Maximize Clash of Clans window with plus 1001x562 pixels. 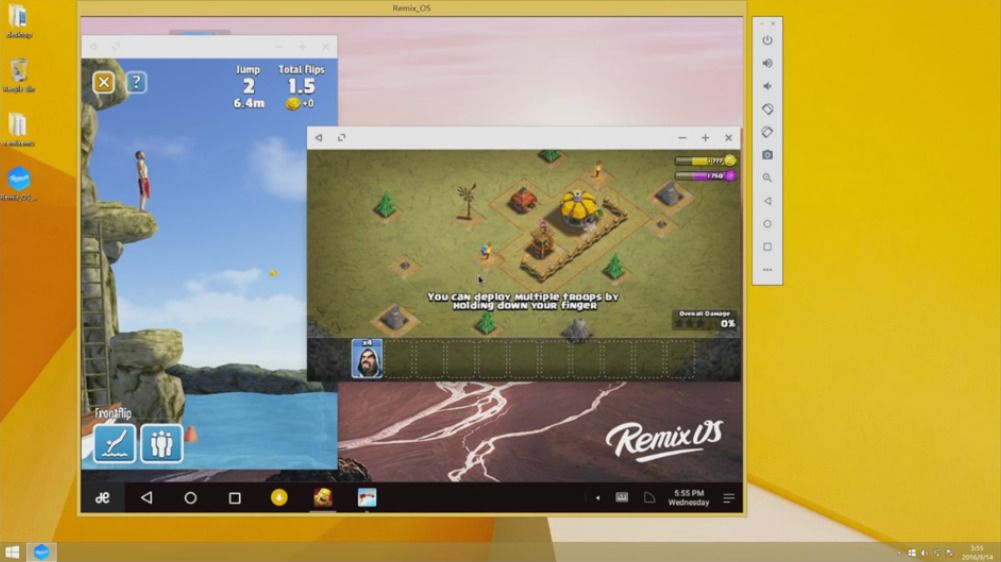coord(705,137)
